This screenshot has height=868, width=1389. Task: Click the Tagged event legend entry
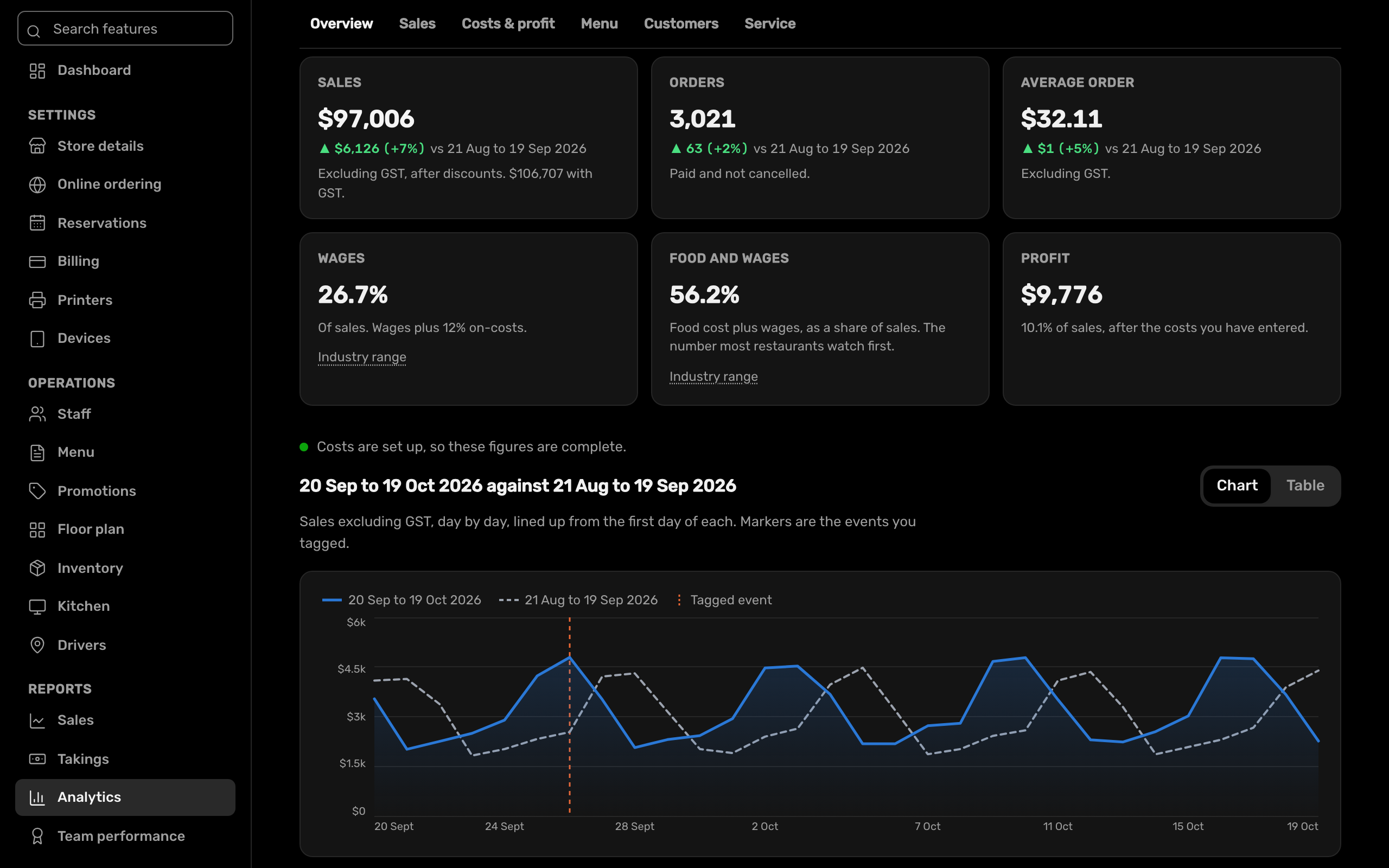[724, 600]
